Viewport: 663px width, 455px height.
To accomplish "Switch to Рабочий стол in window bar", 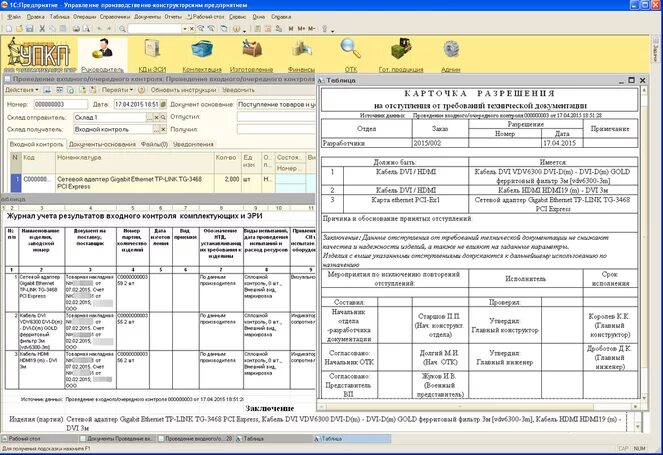I will [40, 439].
